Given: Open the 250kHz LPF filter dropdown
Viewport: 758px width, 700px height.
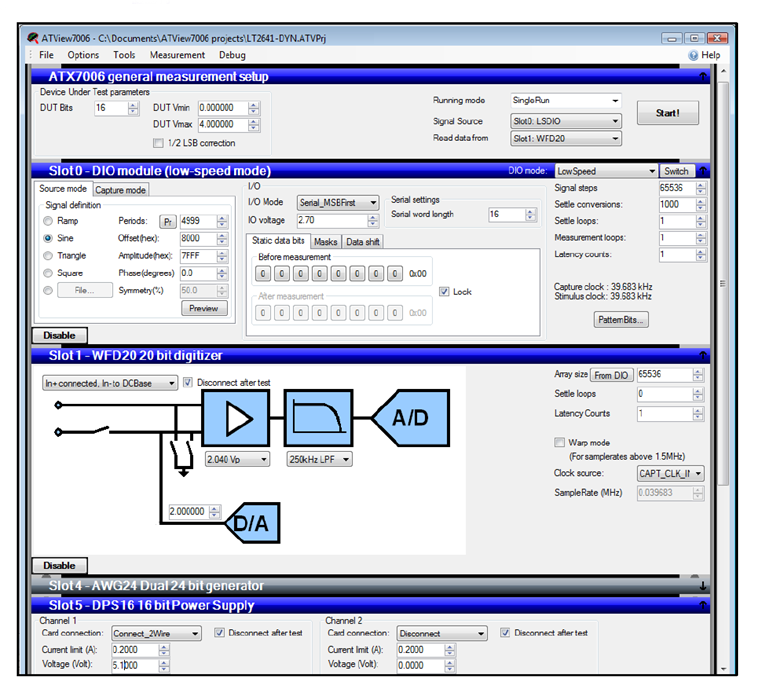Looking at the screenshot, I should pyautogui.click(x=320, y=459).
